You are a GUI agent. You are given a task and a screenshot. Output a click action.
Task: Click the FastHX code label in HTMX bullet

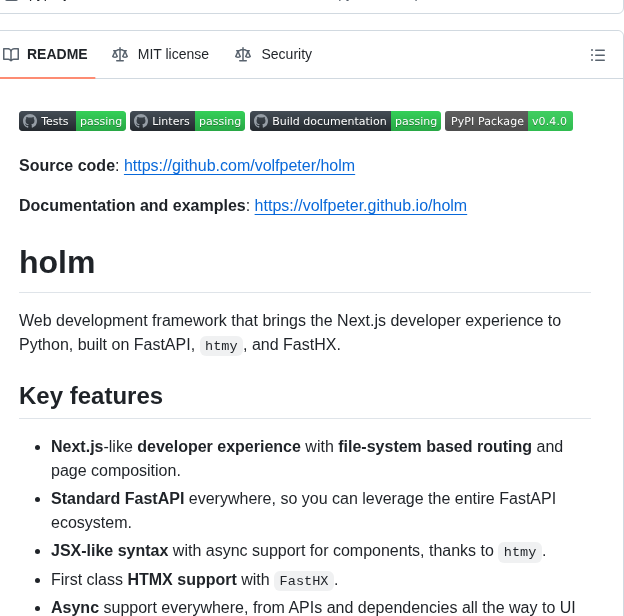[x=304, y=581]
